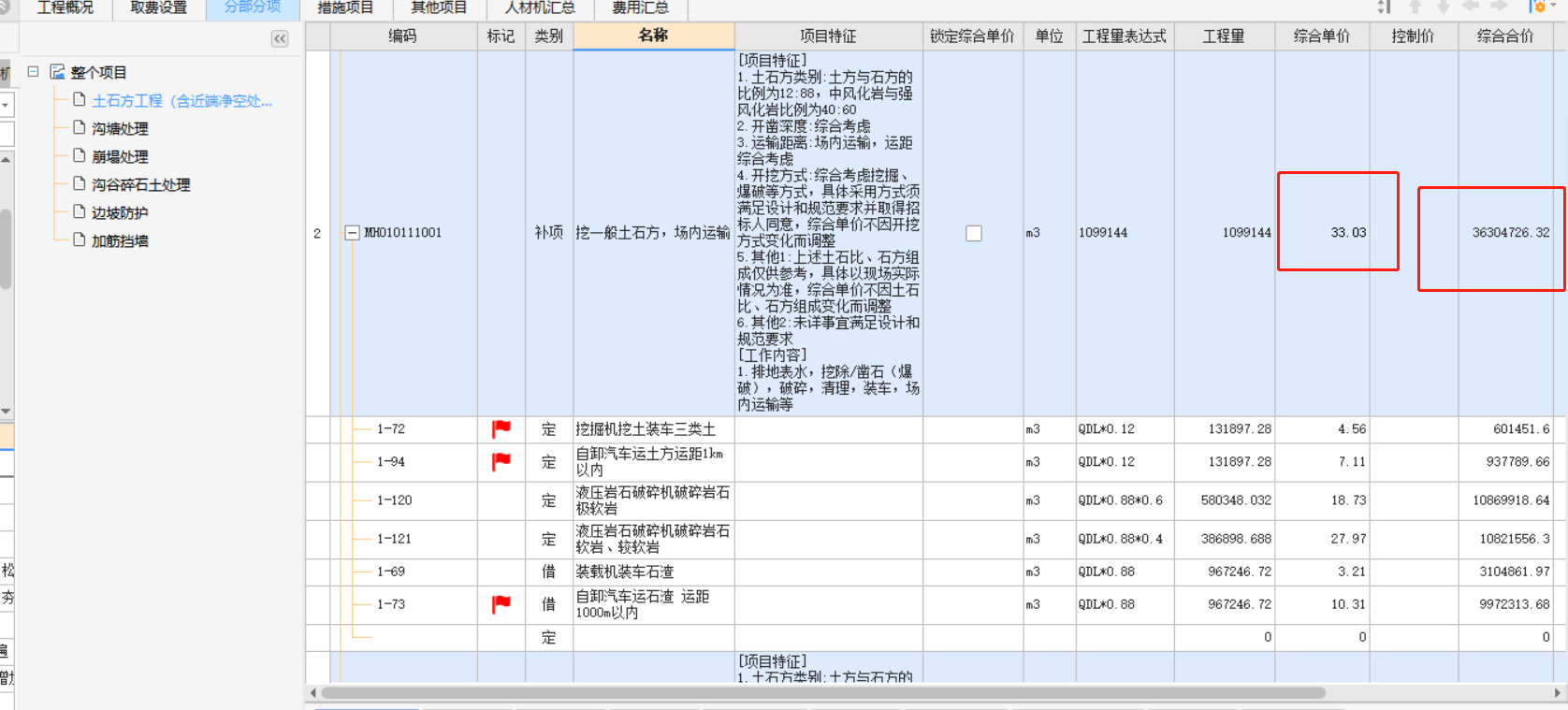Image resolution: width=1568 pixels, height=710 pixels.
Task: Click the left arrow of the horizontal scrollbar
Action: [x=313, y=693]
